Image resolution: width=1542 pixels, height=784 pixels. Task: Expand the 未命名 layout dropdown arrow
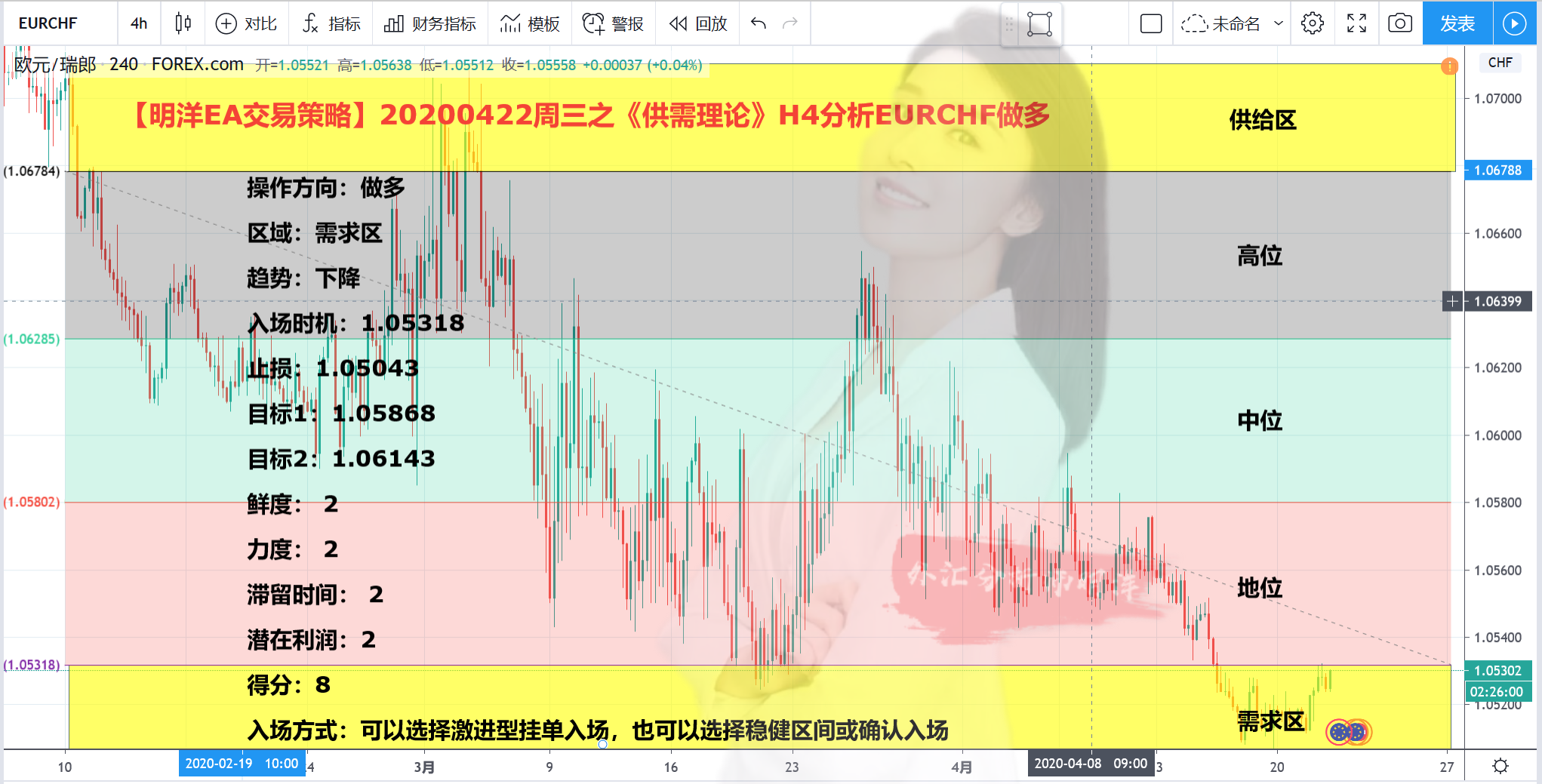click(x=1279, y=23)
